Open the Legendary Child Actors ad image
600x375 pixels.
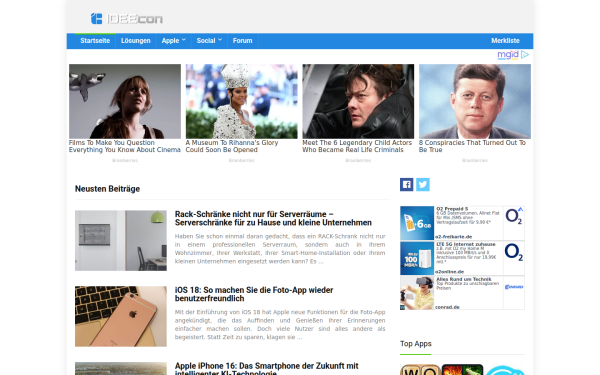[358, 101]
